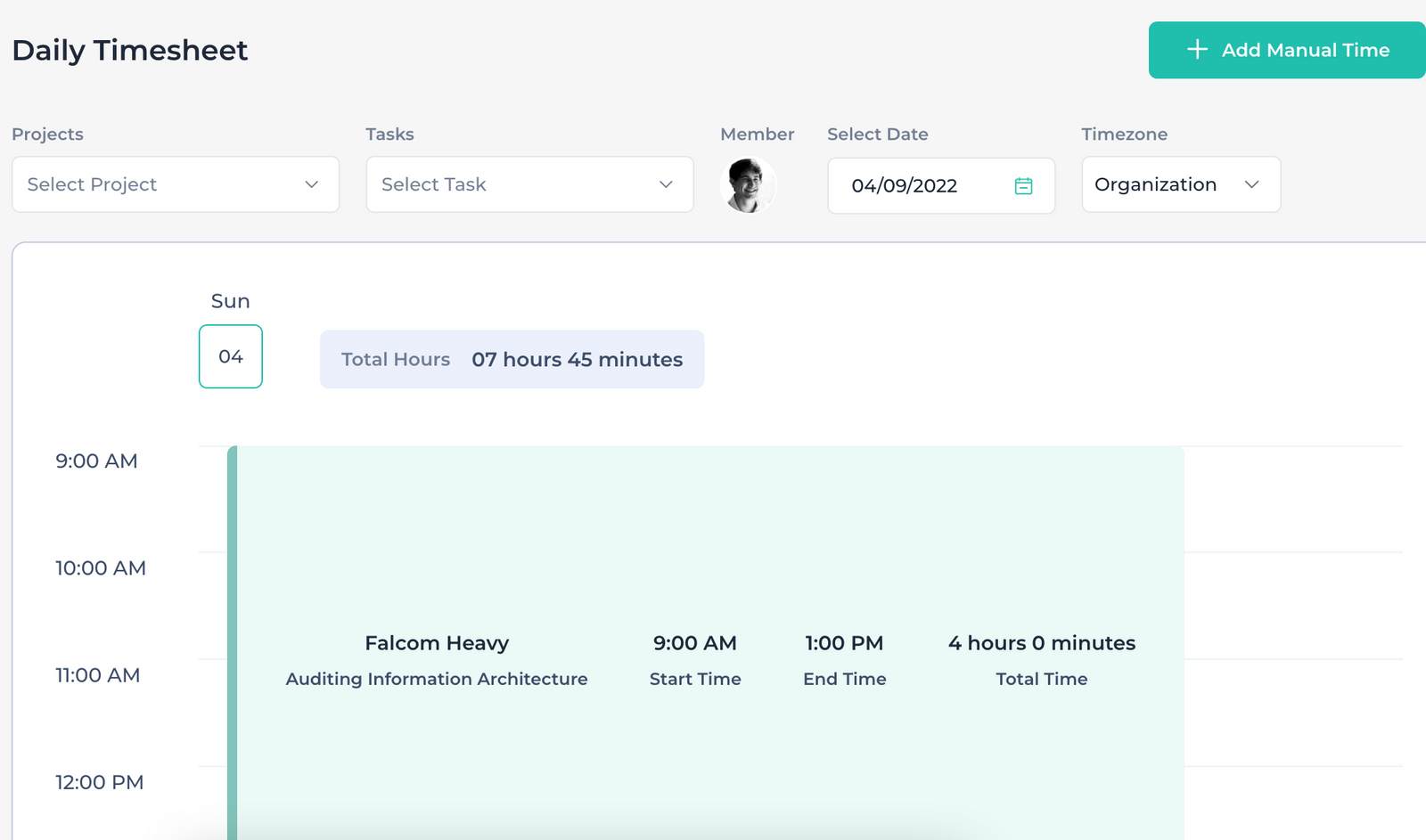This screenshot has height=840, width=1426.
Task: Click the Total Hours summary badge
Action: pyautogui.click(x=512, y=359)
